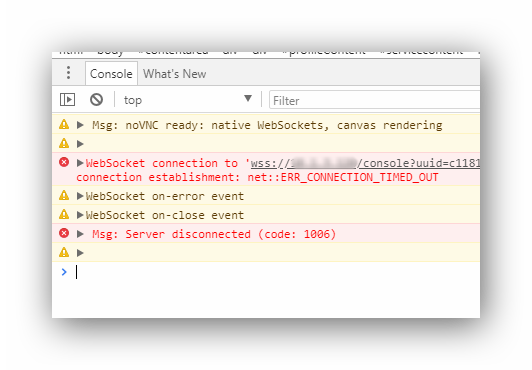Image resolution: width=532 pixels, height=370 pixels.
Task: Switch to the Console tab
Action: (x=111, y=74)
